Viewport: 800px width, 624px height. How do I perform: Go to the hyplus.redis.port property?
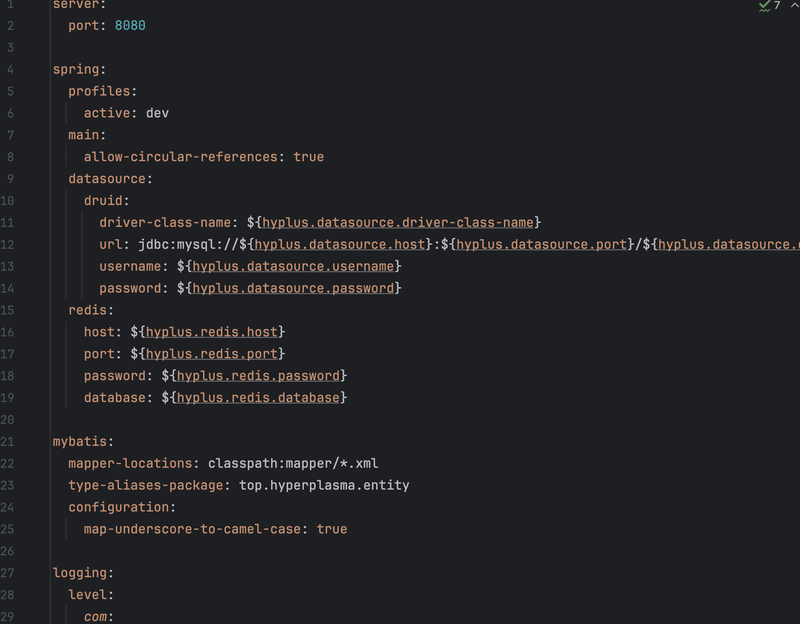point(212,354)
